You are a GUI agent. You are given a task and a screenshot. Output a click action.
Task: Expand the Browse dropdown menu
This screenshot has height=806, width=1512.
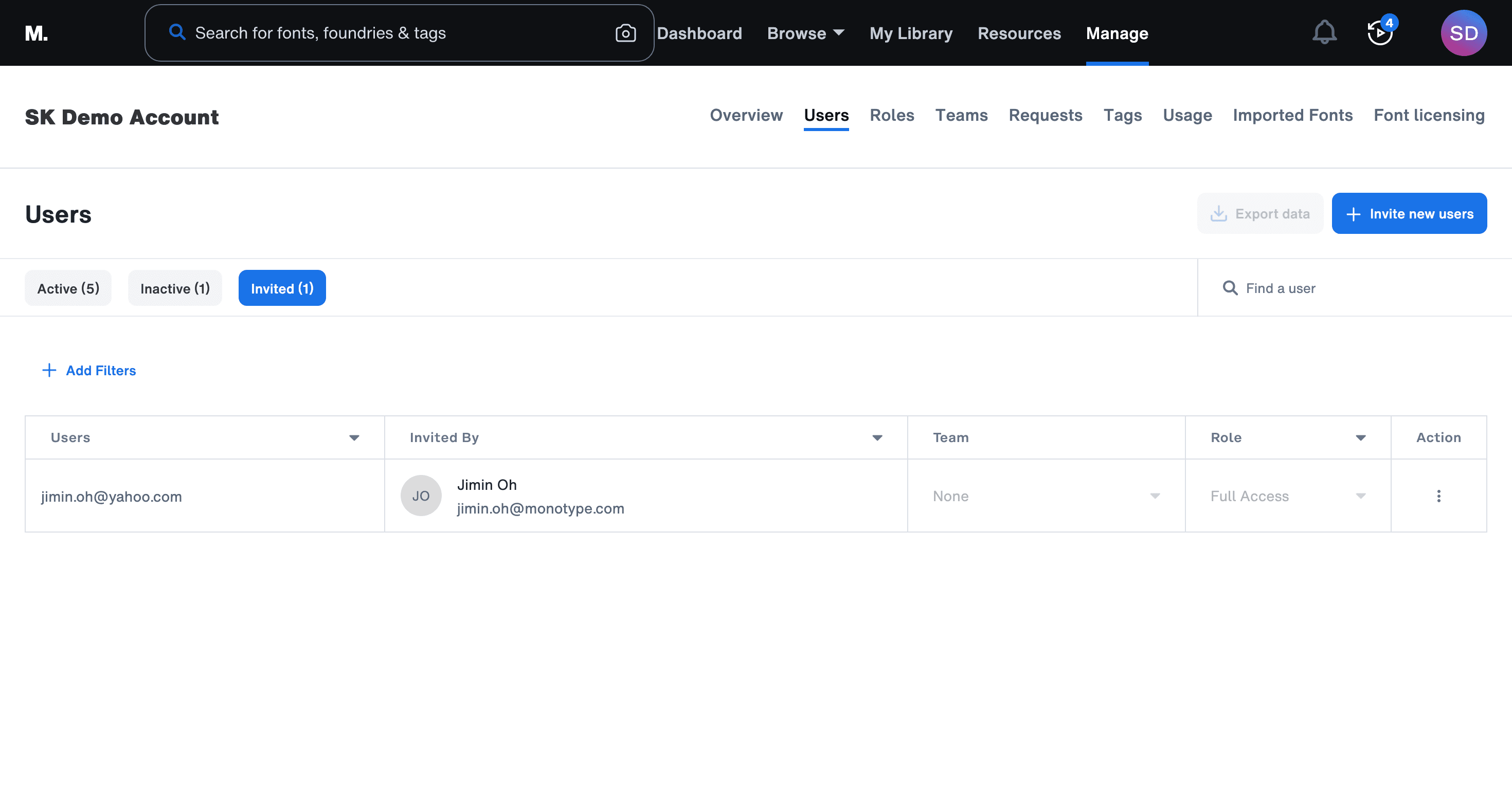(805, 33)
